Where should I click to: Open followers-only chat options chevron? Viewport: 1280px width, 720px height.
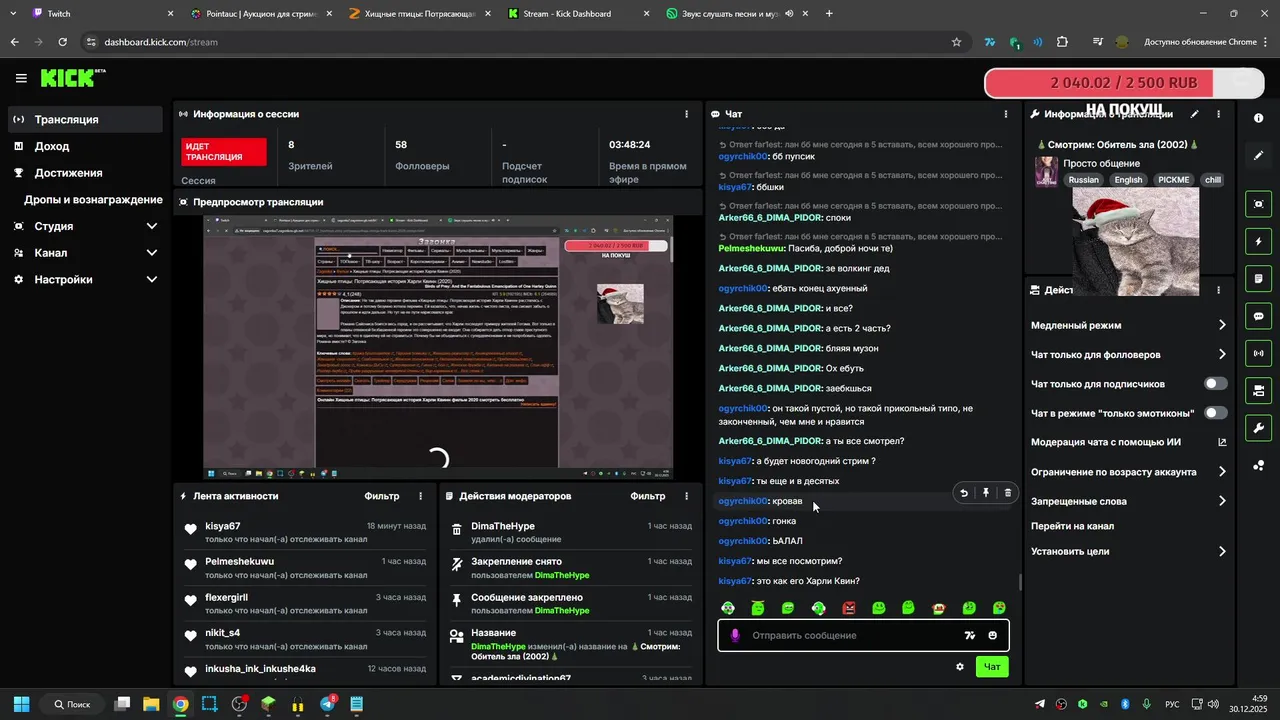click(x=1222, y=354)
